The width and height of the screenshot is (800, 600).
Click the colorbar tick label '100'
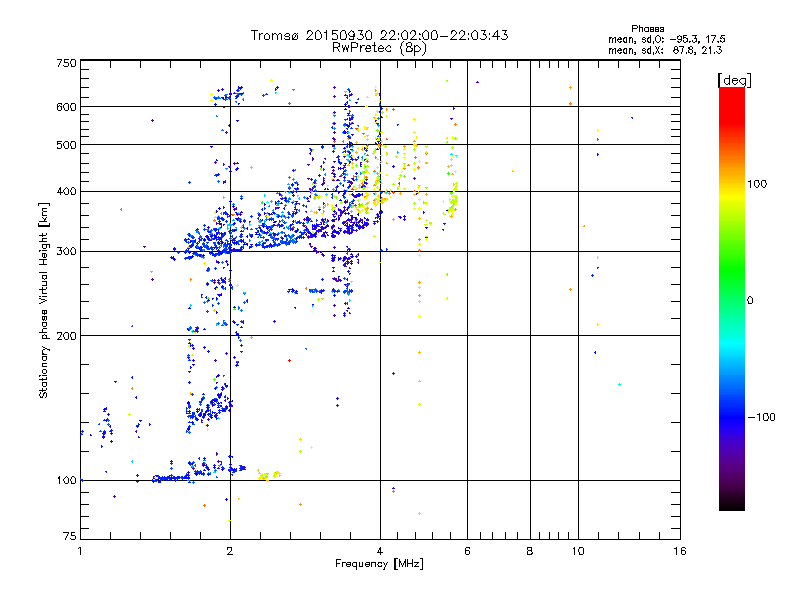point(757,184)
